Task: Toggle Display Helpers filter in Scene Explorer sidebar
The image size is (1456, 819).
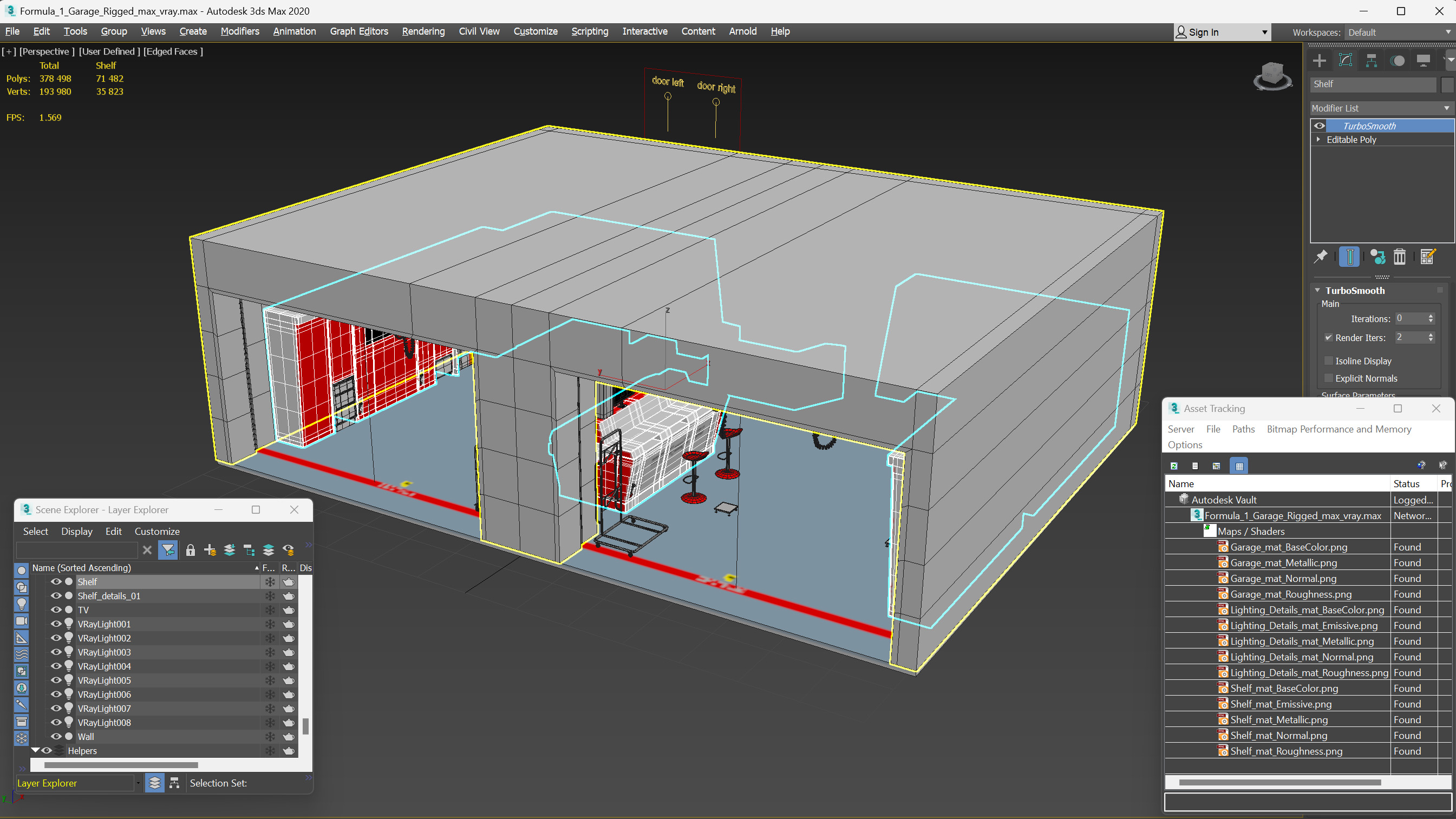Action: [x=22, y=638]
